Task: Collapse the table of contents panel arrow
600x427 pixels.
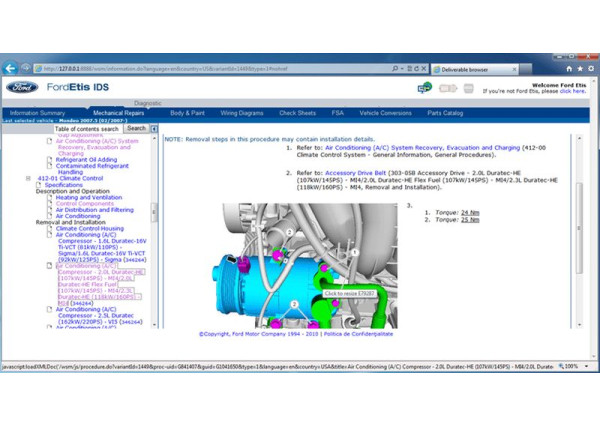Action: [x=154, y=129]
